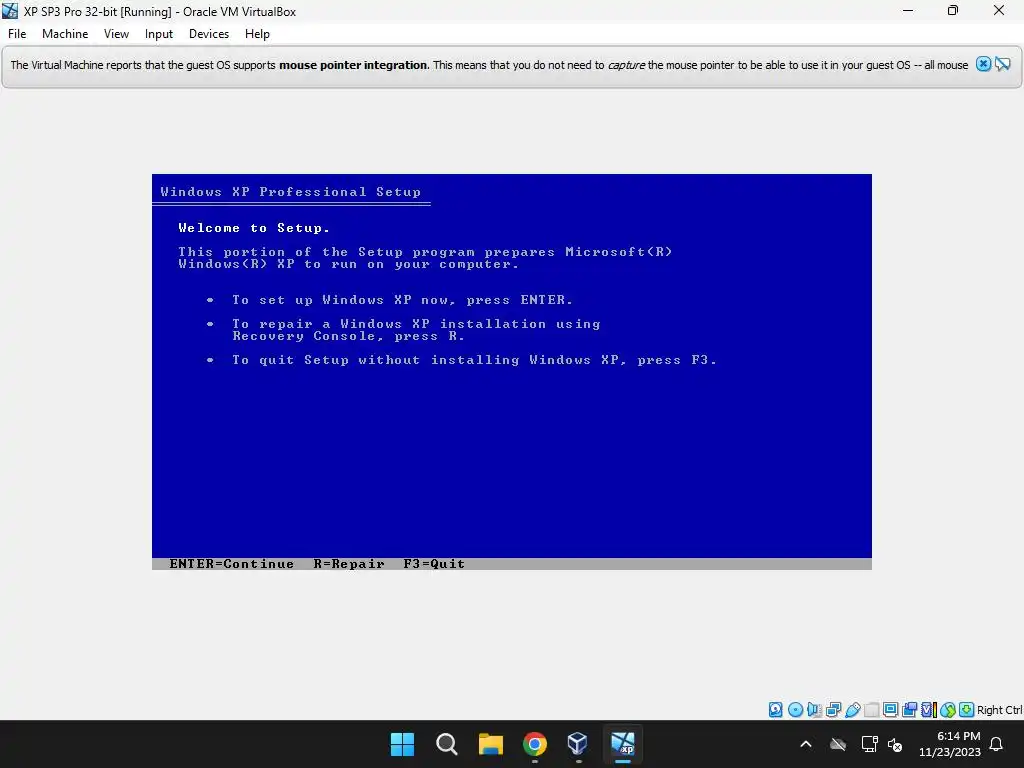This screenshot has height=768, width=1024.
Task: Open the Machine menu
Action: (x=65, y=34)
